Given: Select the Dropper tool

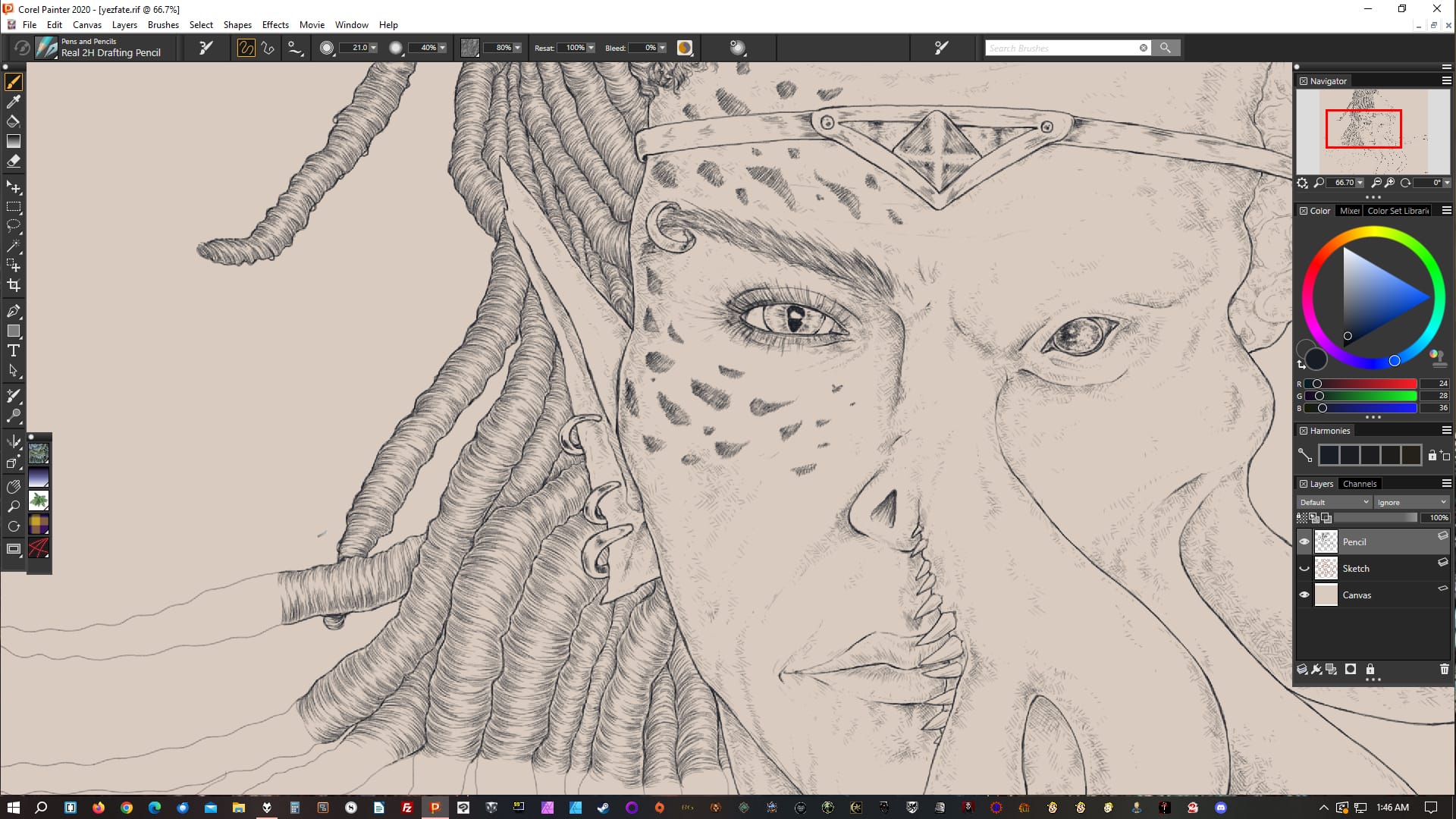Looking at the screenshot, I should point(13,102).
